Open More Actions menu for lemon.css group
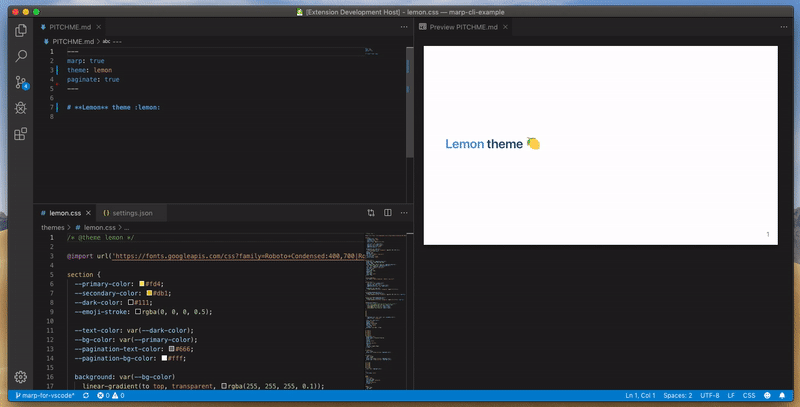 point(403,213)
